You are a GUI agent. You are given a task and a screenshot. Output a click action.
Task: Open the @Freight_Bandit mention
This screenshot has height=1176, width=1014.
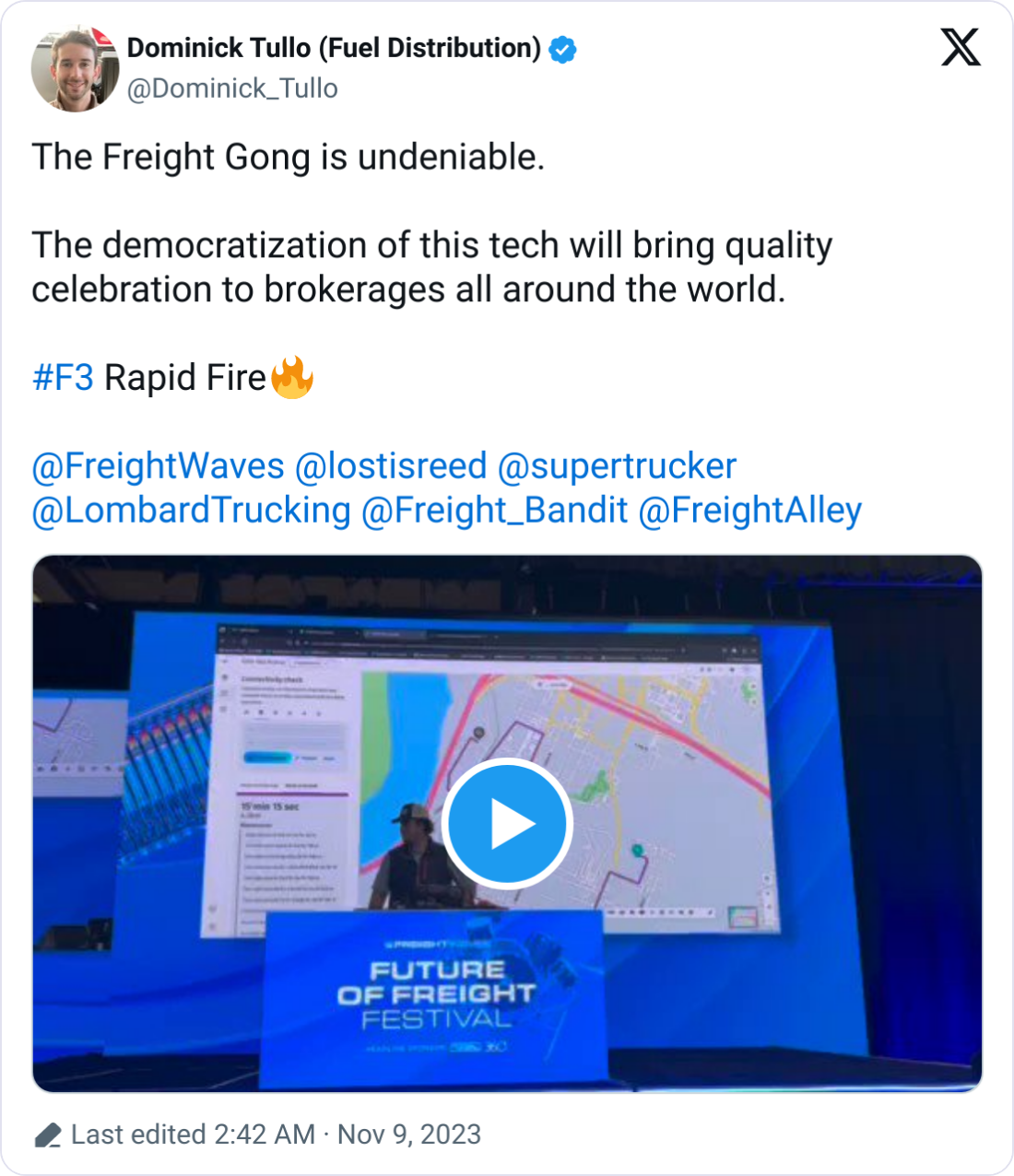click(494, 511)
